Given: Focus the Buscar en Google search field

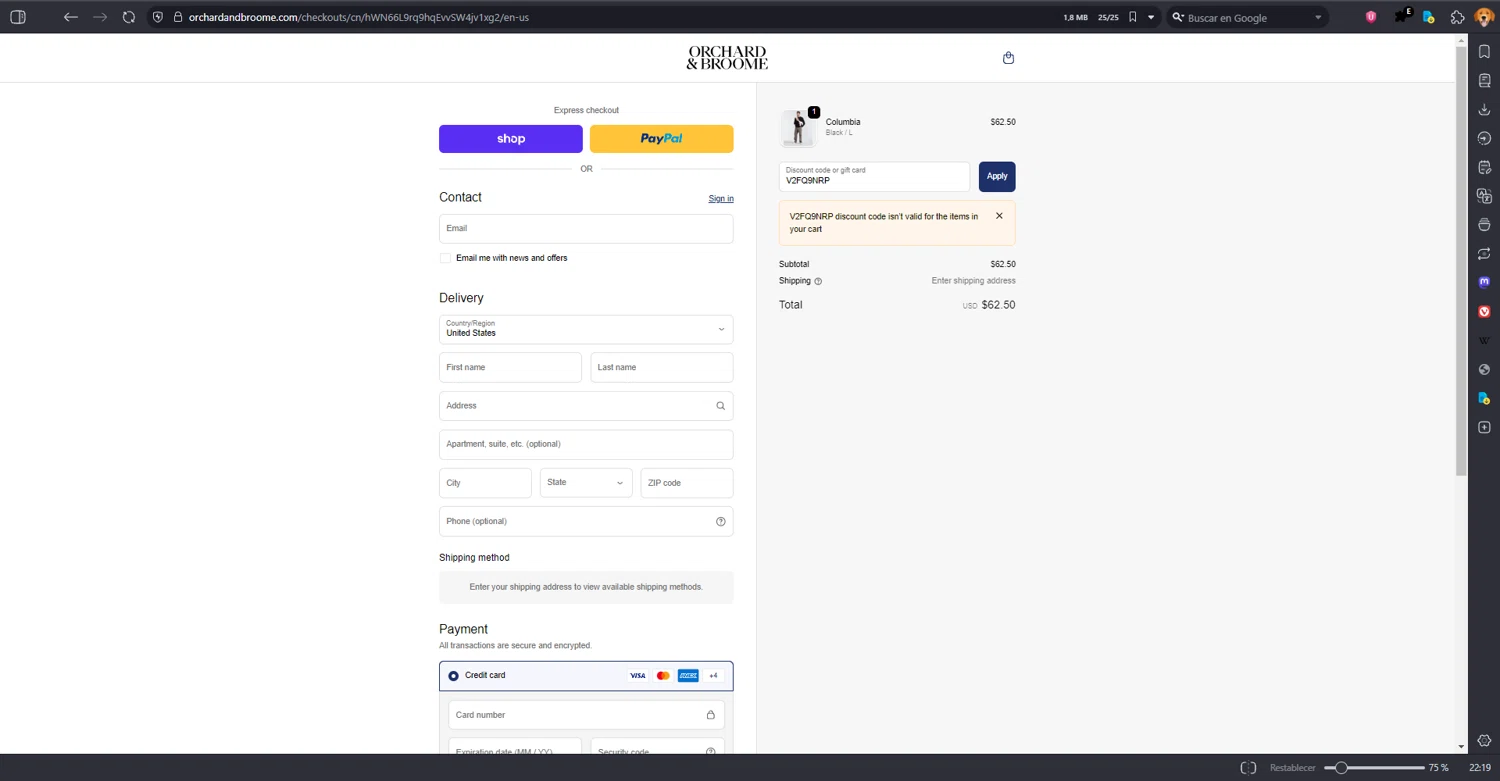Looking at the screenshot, I should pyautogui.click(x=1246, y=17).
